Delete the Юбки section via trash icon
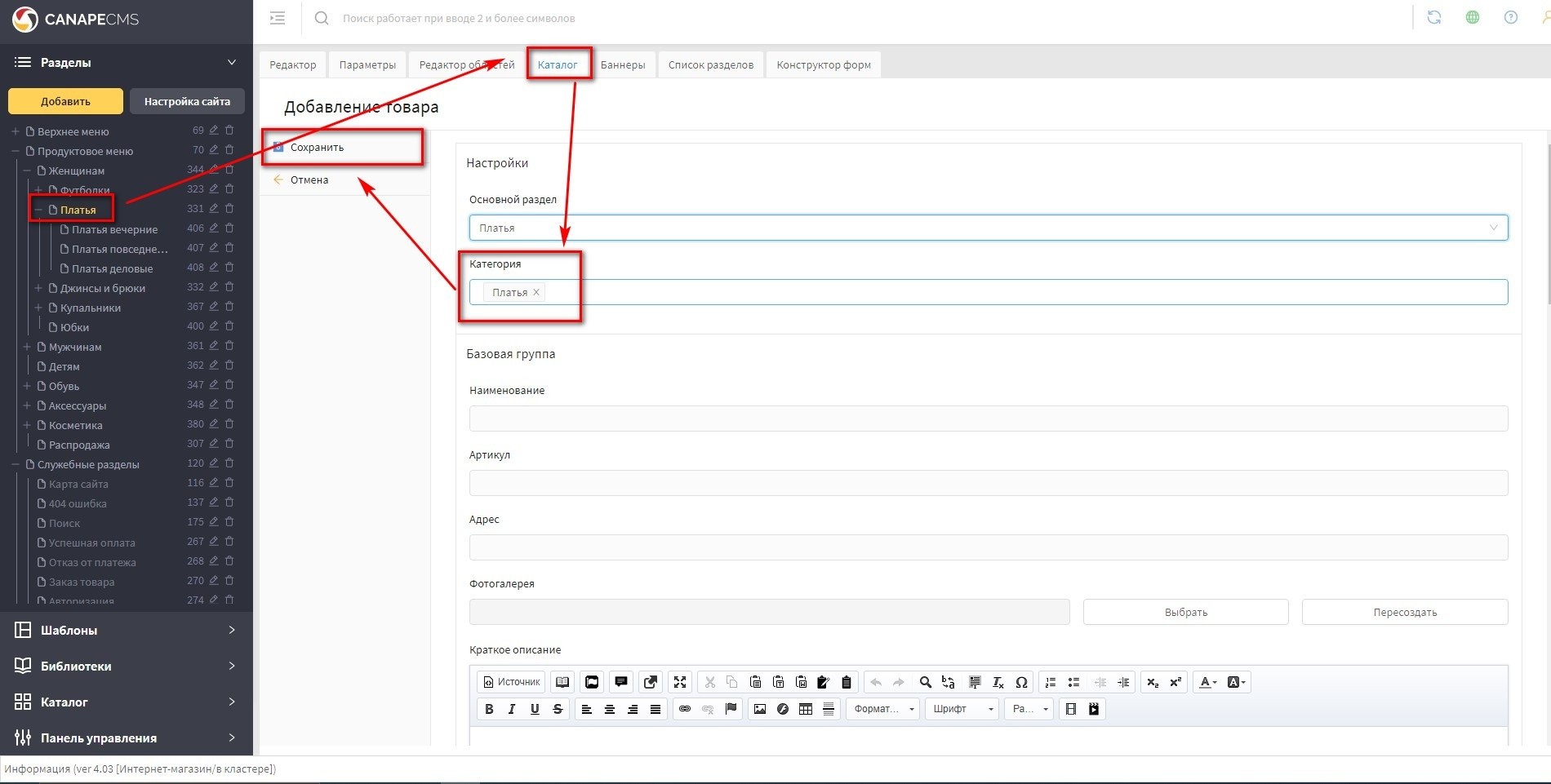This screenshot has height=784, width=1551. point(229,326)
